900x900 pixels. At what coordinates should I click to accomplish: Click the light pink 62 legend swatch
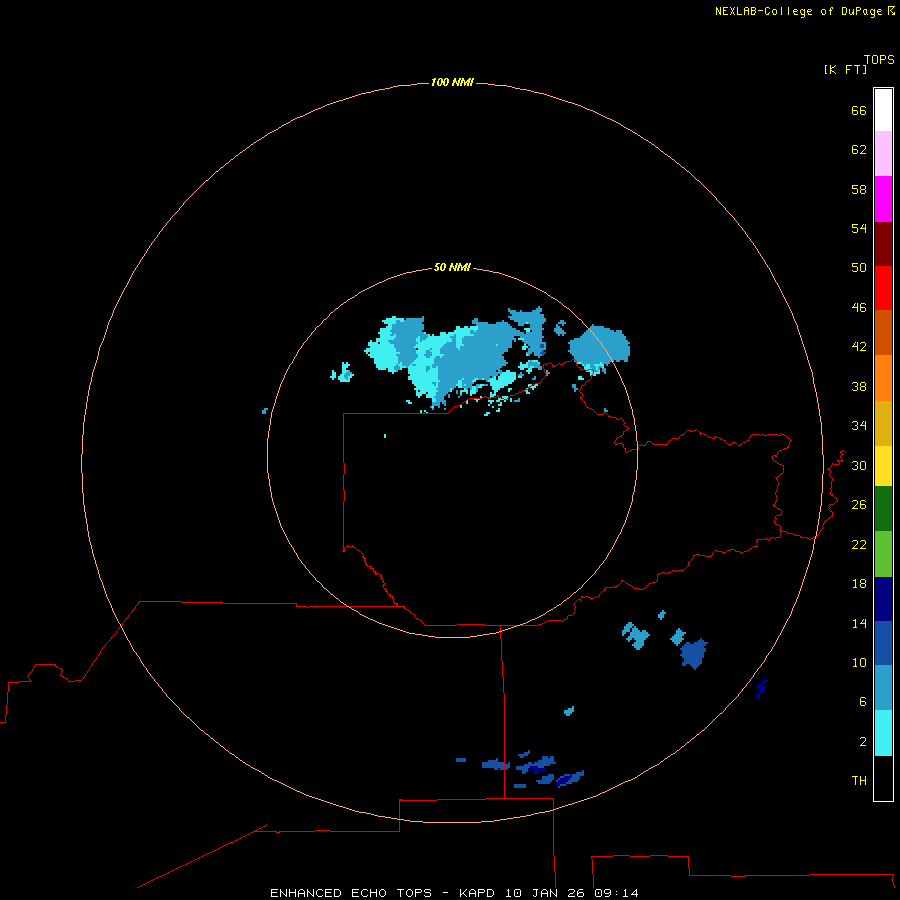point(883,154)
